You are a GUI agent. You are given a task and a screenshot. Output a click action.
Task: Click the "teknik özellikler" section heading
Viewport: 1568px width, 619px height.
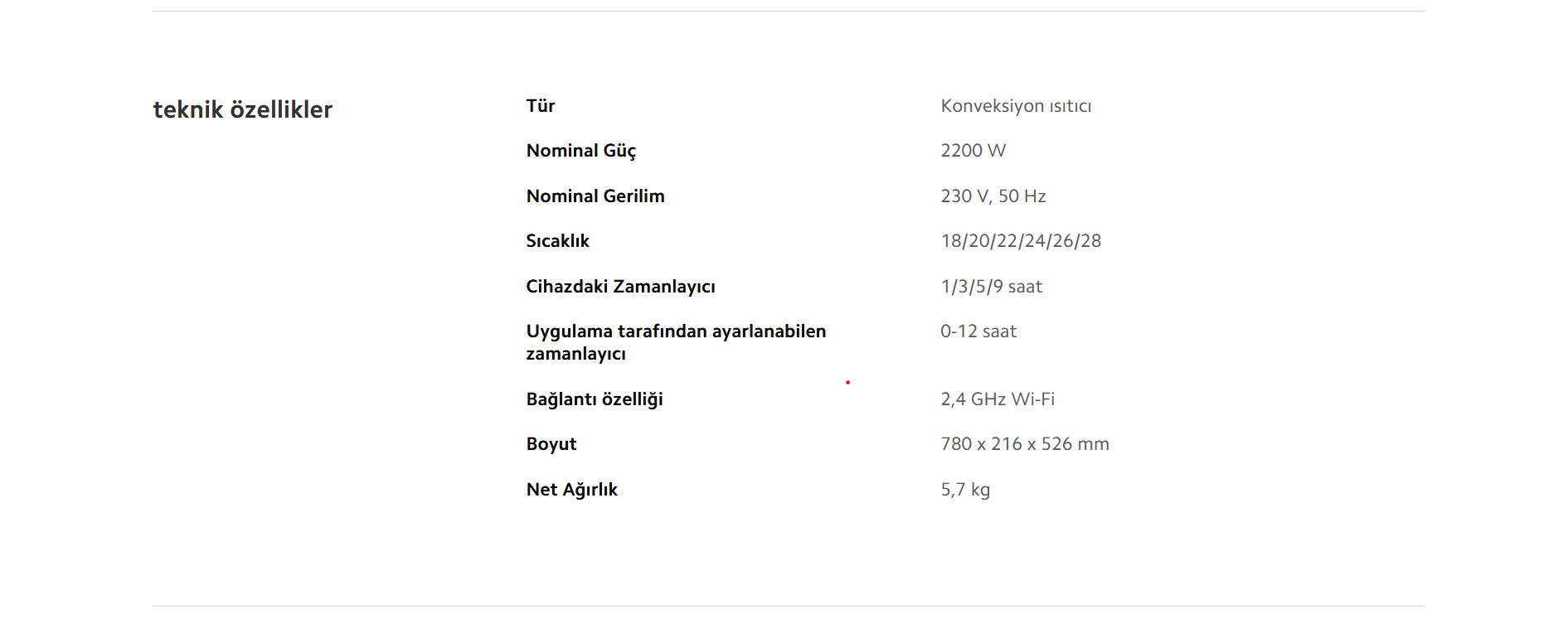(242, 109)
